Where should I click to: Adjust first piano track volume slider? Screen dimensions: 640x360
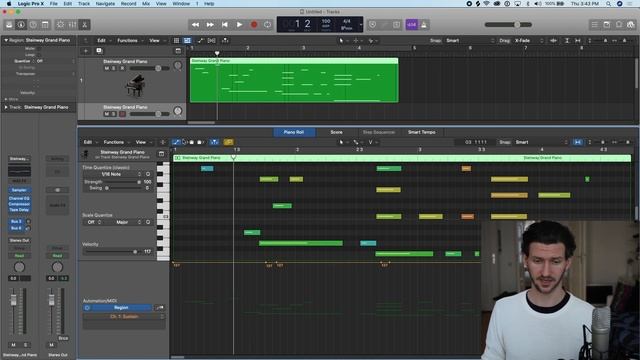[149, 68]
